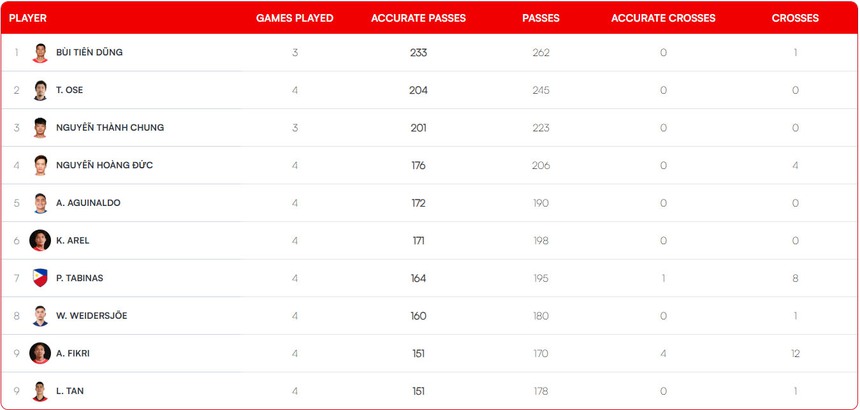Sort by Accurate Crosses column header
This screenshot has width=860, height=410.
pos(663,18)
